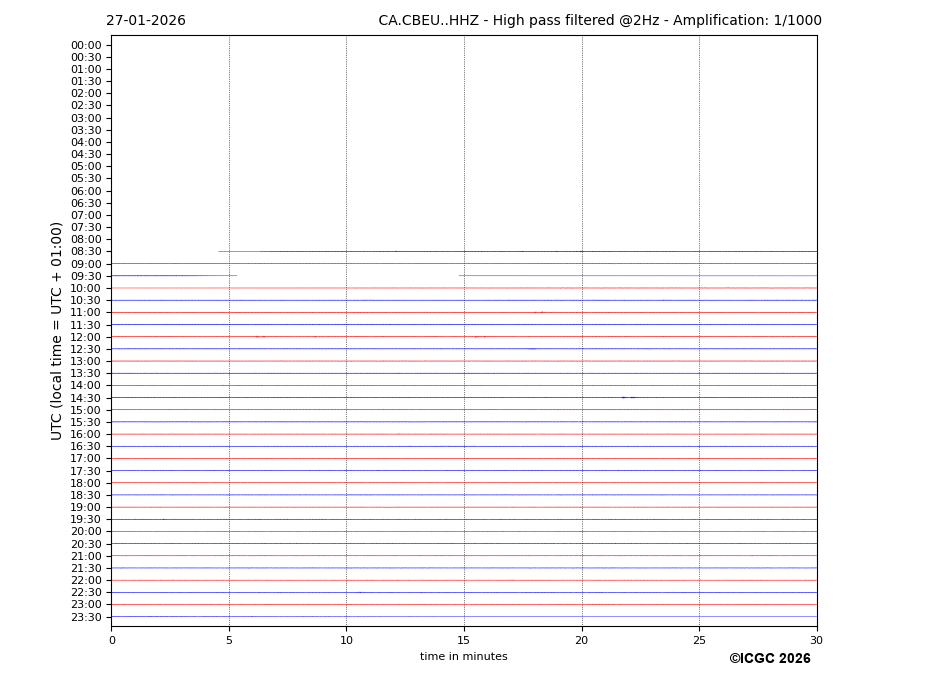Screen dimensions: 927x696
Task: Click the x-axis tick labeled 20
Action: pos(581,640)
